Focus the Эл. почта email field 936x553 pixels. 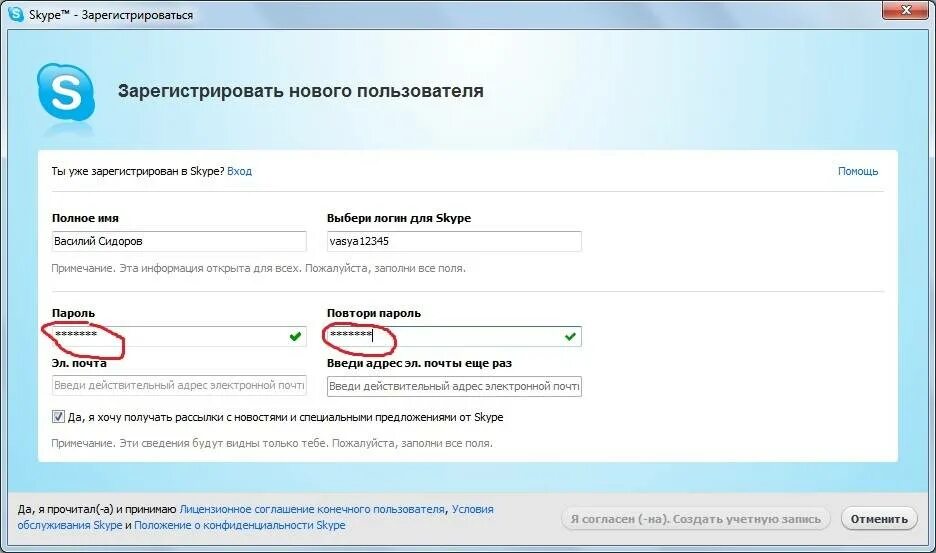[179, 386]
